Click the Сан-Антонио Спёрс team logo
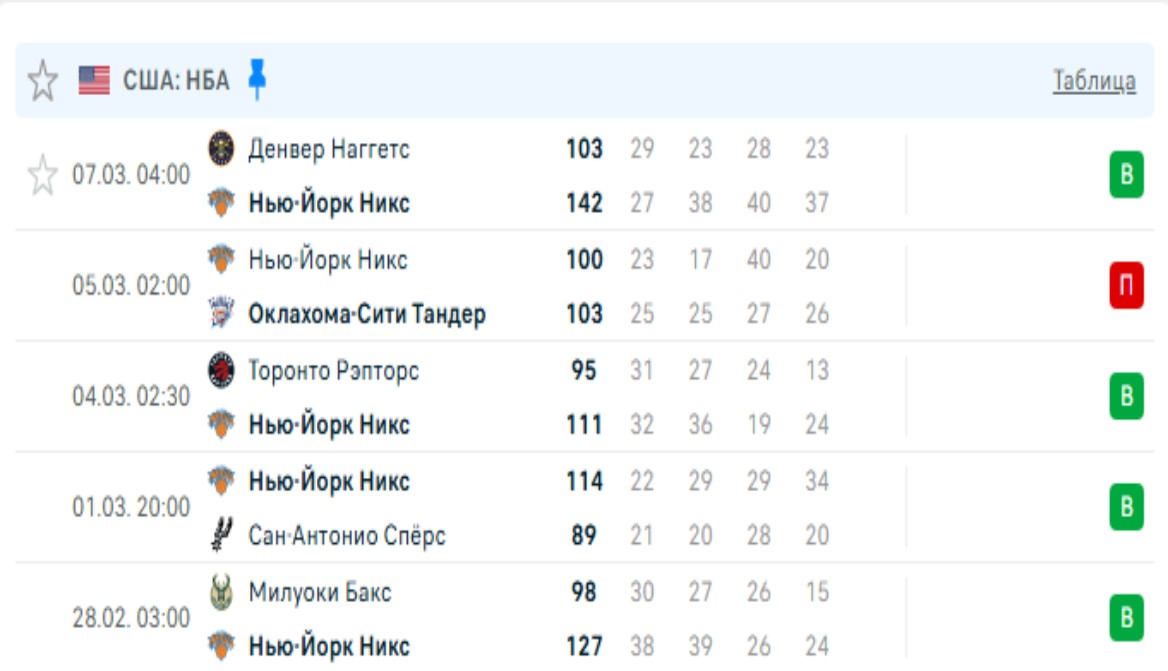 pos(221,535)
